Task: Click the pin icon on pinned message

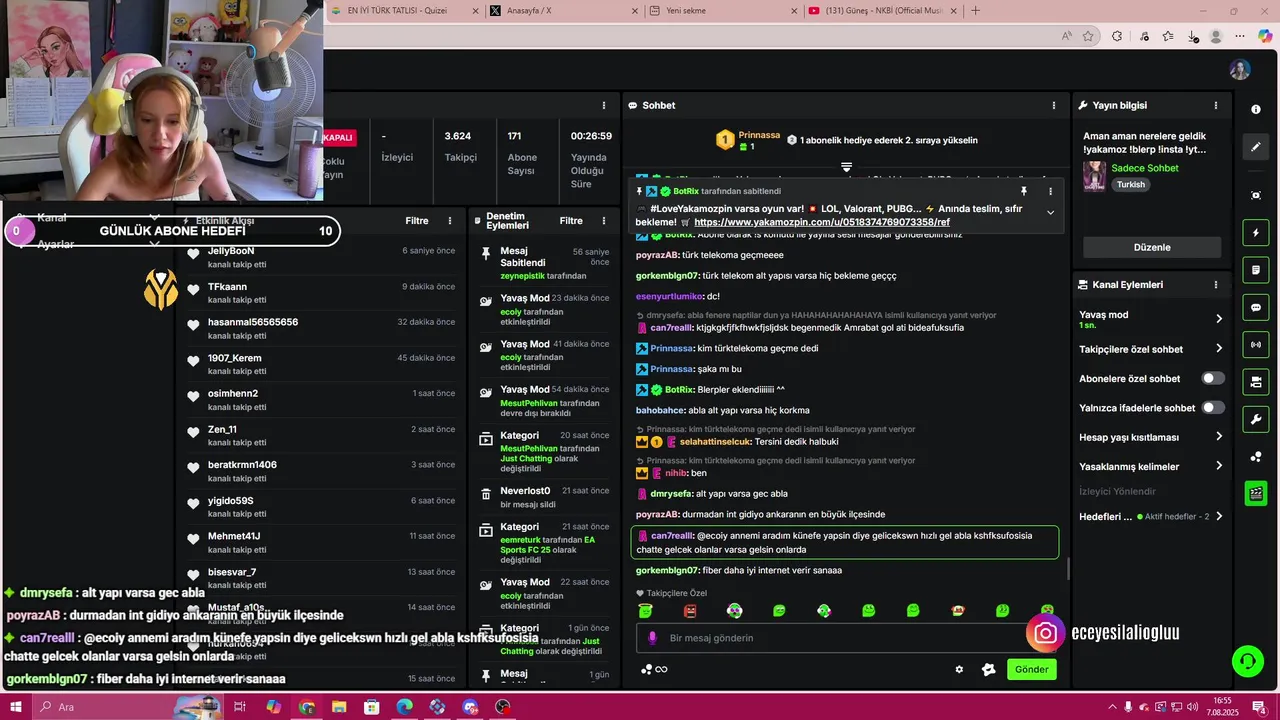Action: (1023, 191)
